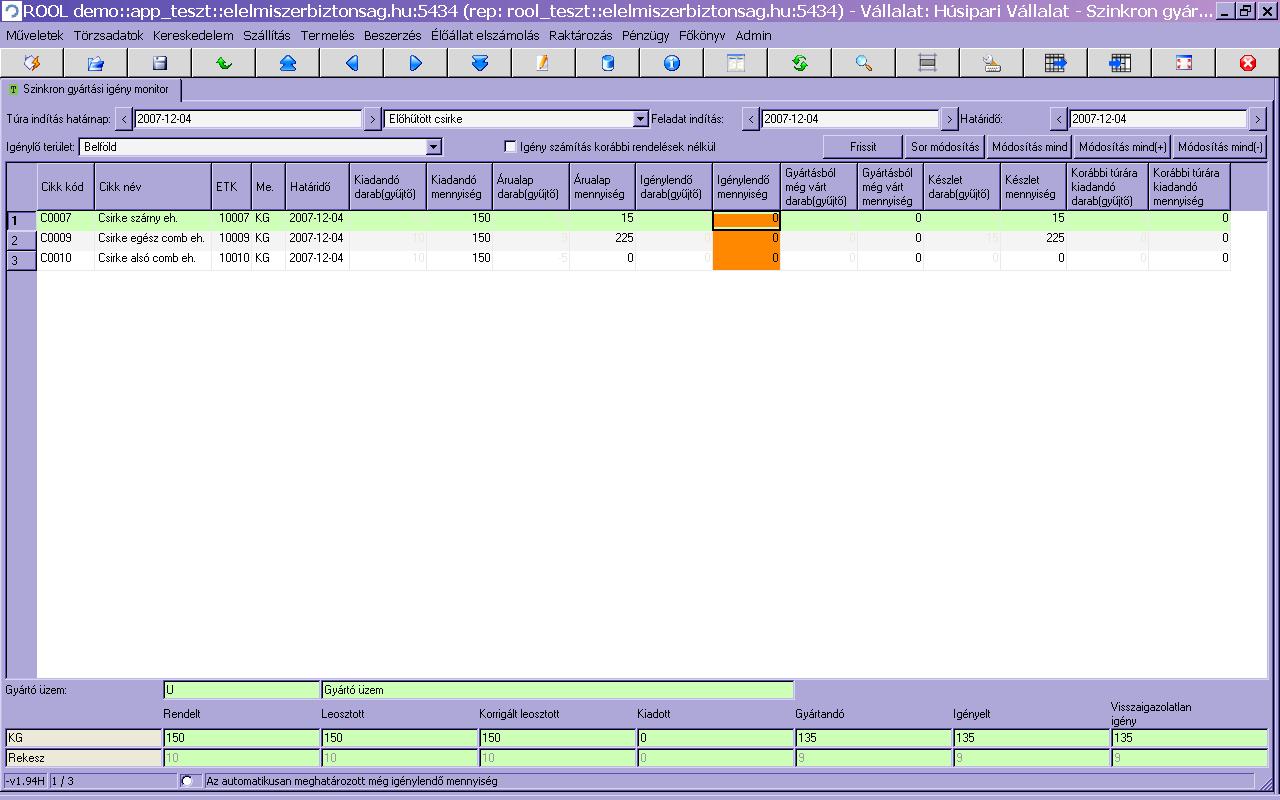This screenshot has height=800, width=1280.
Task: Click the Frissít button
Action: [862, 147]
